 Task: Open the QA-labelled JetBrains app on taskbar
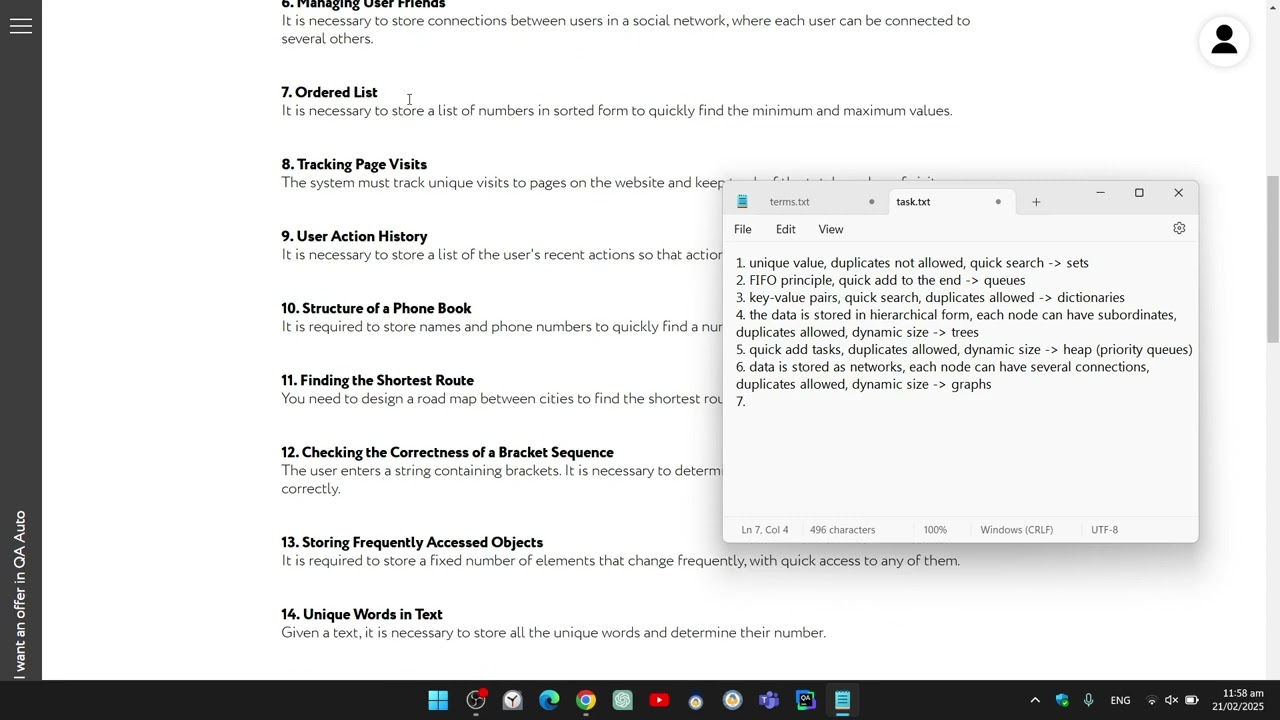pyautogui.click(x=806, y=700)
